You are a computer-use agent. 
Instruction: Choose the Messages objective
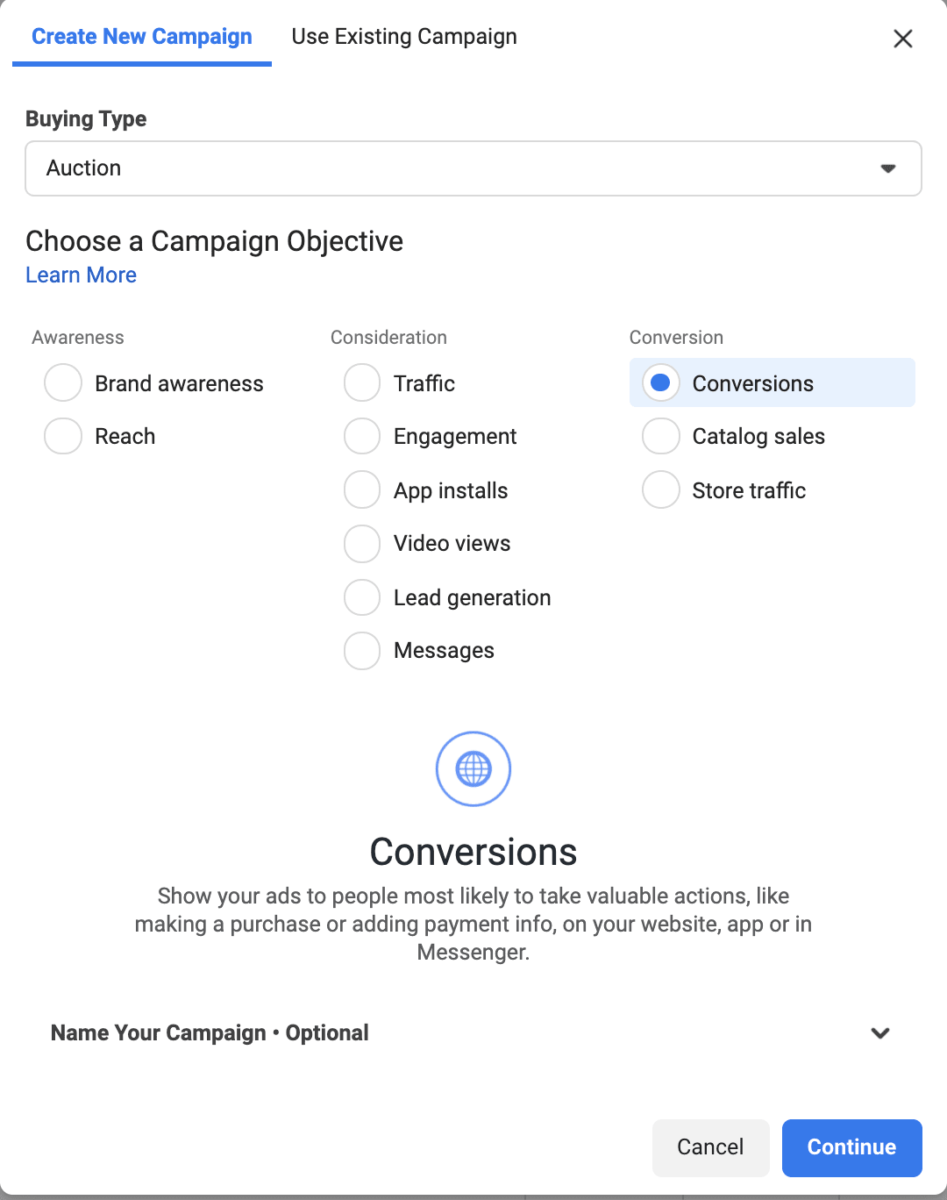362,650
